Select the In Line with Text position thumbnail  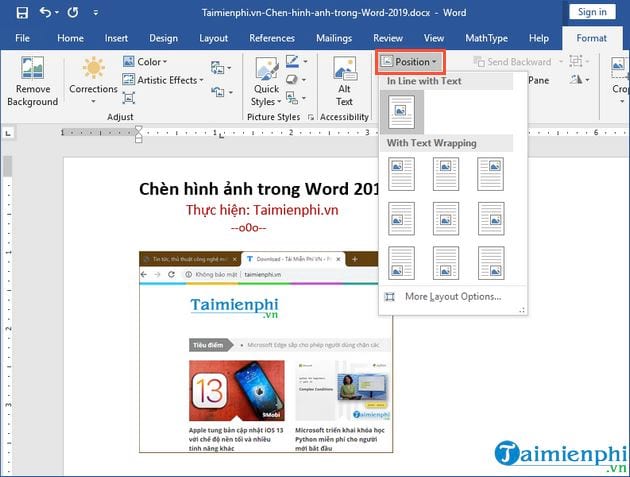point(402,112)
